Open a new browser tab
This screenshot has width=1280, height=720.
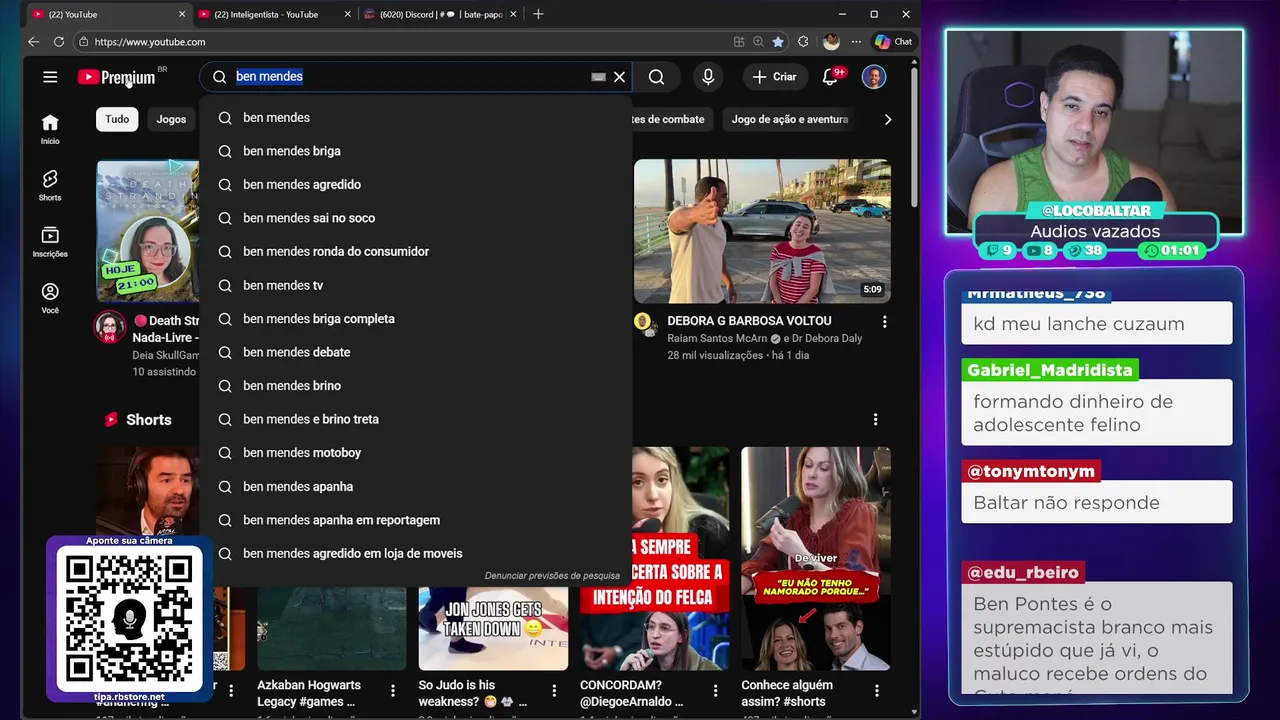pos(538,14)
